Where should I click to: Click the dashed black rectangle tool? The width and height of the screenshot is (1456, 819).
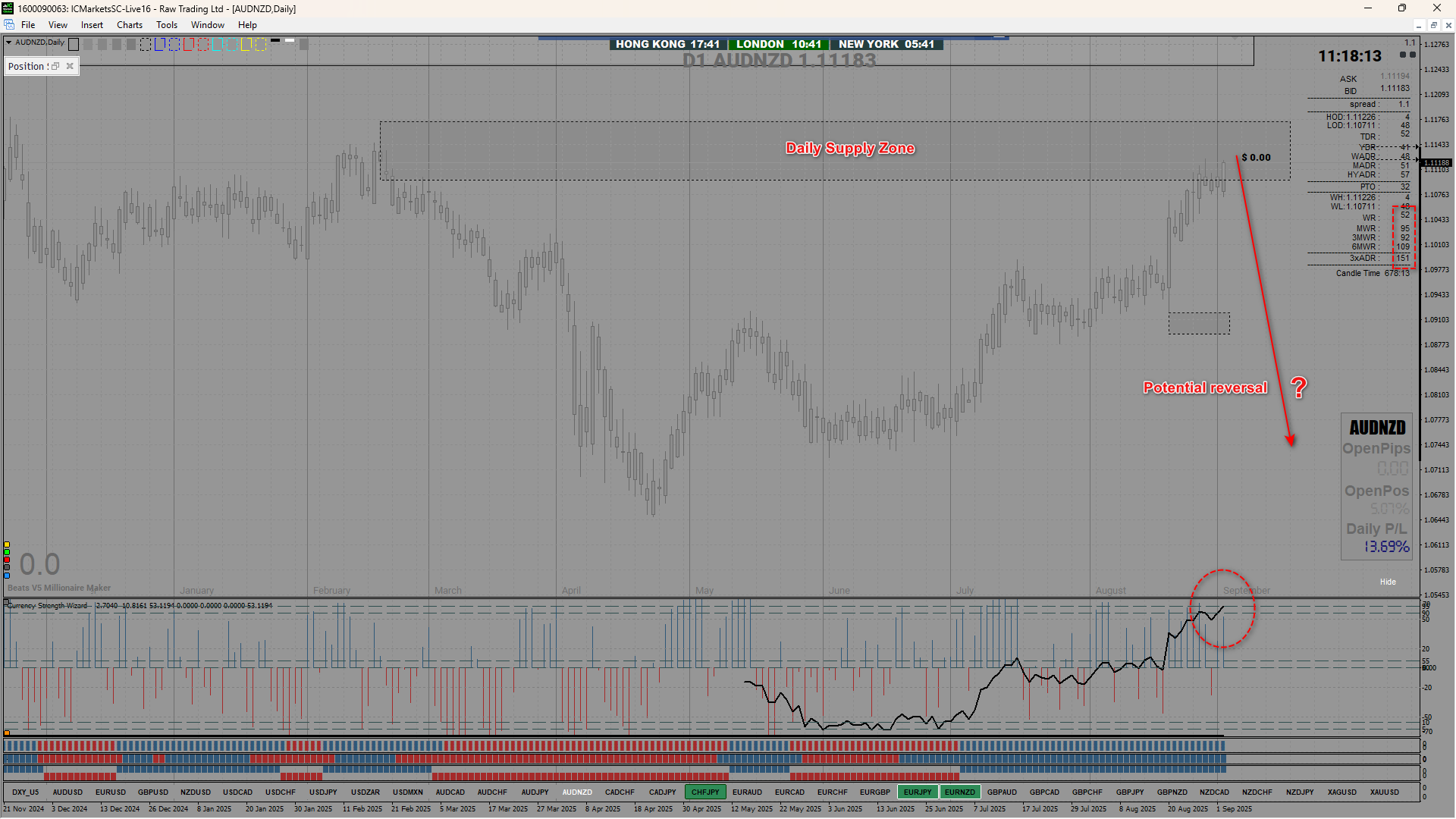pyautogui.click(x=146, y=45)
